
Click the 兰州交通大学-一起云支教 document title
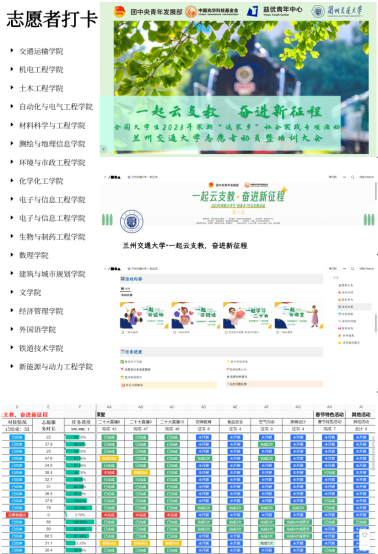[185, 246]
